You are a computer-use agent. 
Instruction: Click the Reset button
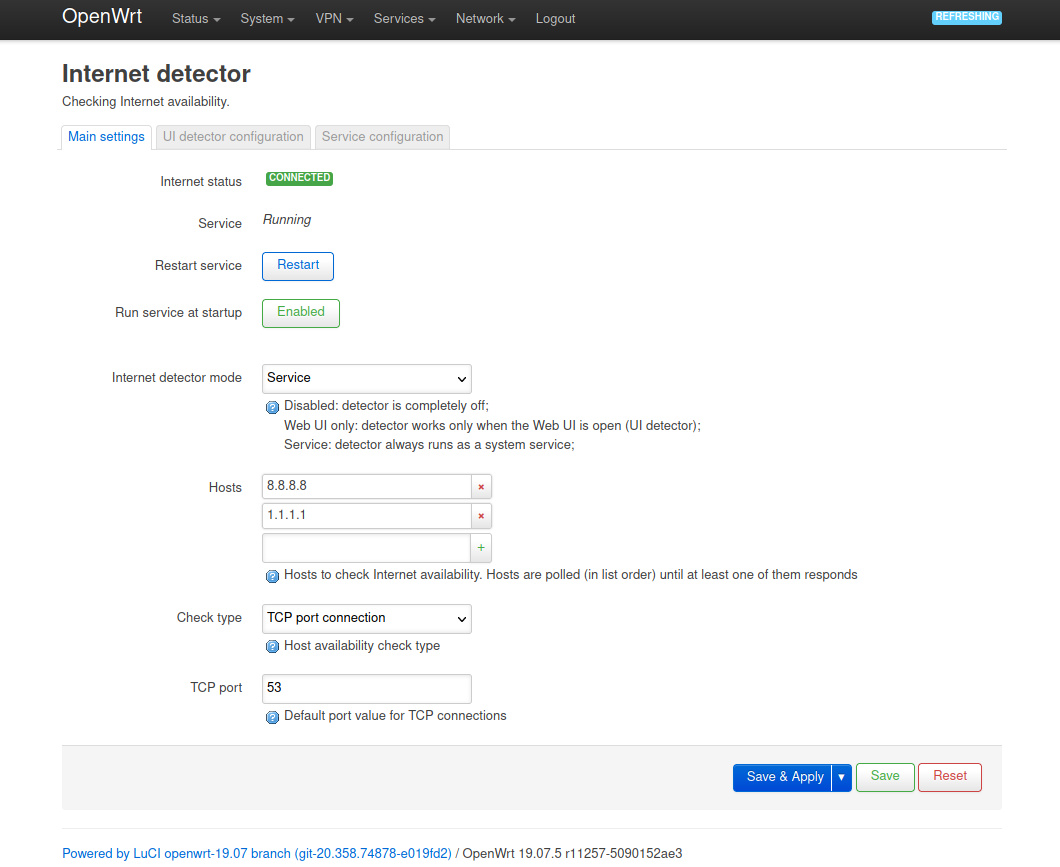(x=949, y=777)
